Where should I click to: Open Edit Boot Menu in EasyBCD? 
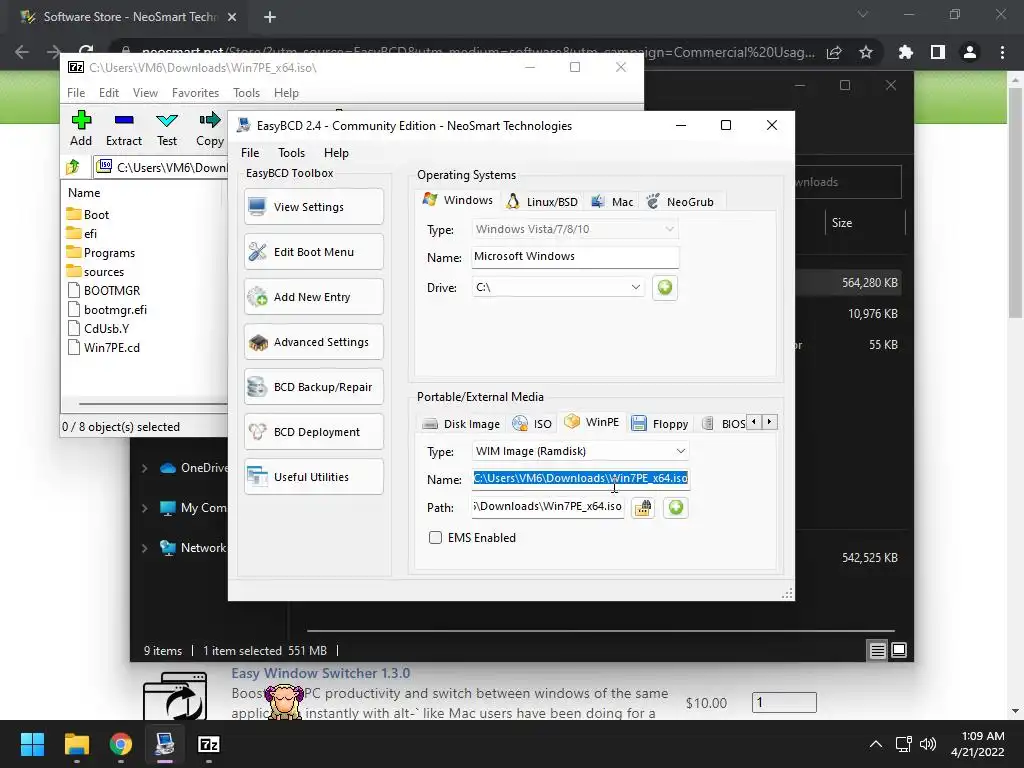tap(313, 252)
